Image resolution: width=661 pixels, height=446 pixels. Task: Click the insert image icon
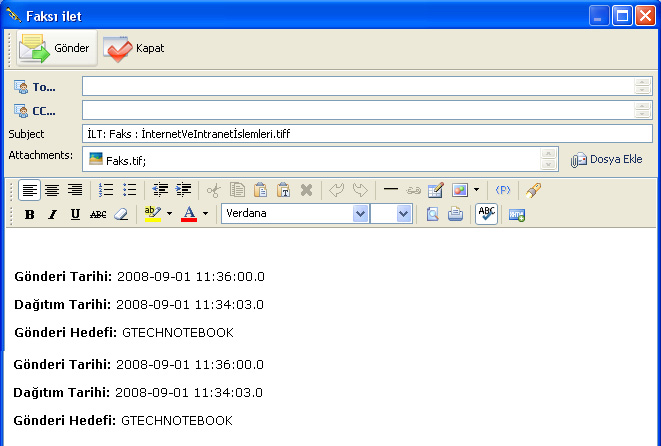[x=460, y=190]
